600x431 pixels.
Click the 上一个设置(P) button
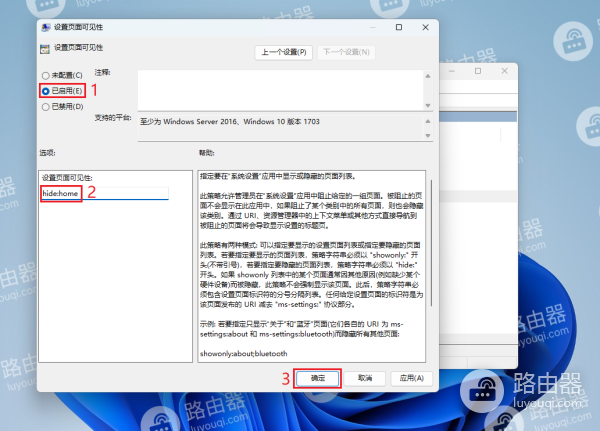[284, 52]
